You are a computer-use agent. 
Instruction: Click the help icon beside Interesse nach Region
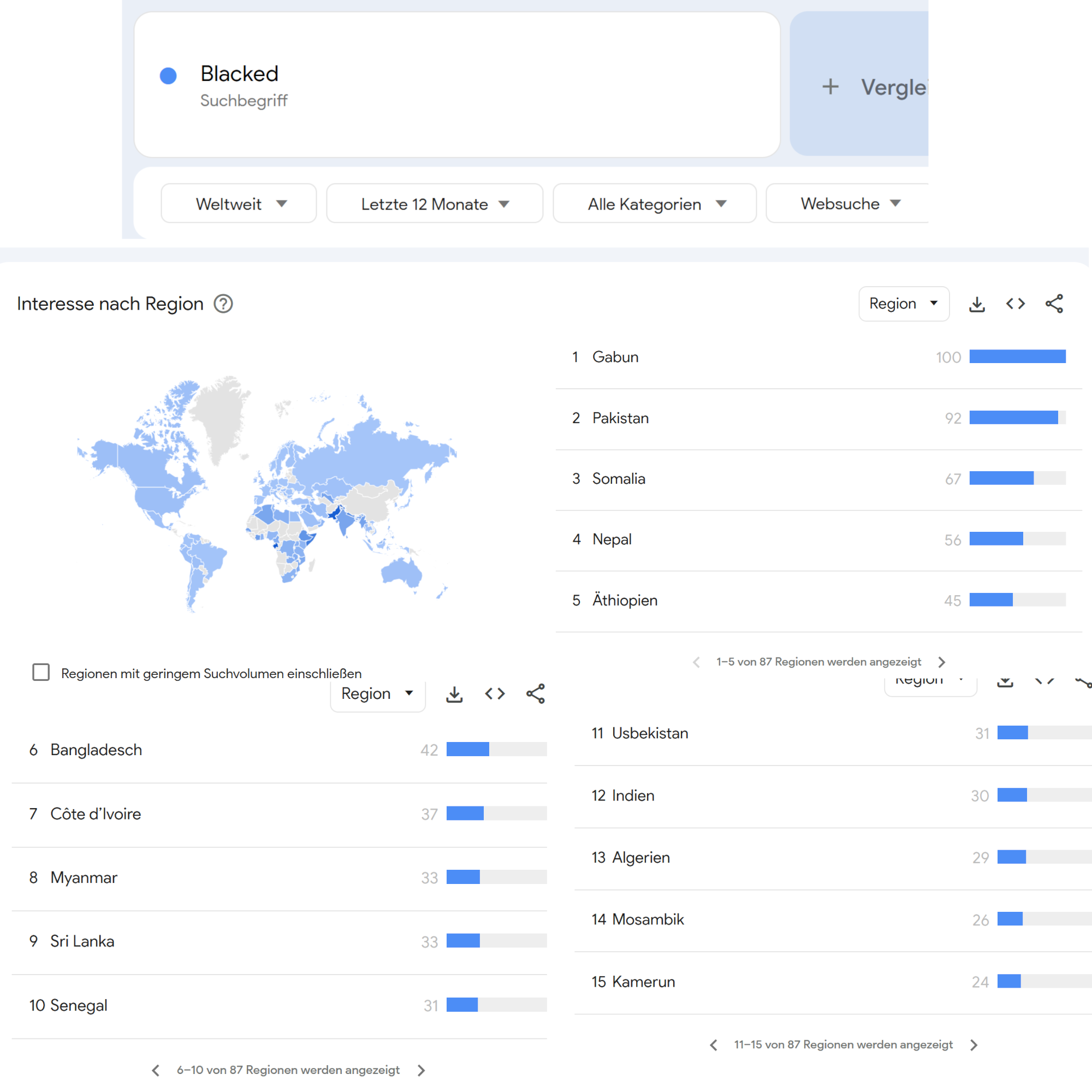(x=223, y=304)
